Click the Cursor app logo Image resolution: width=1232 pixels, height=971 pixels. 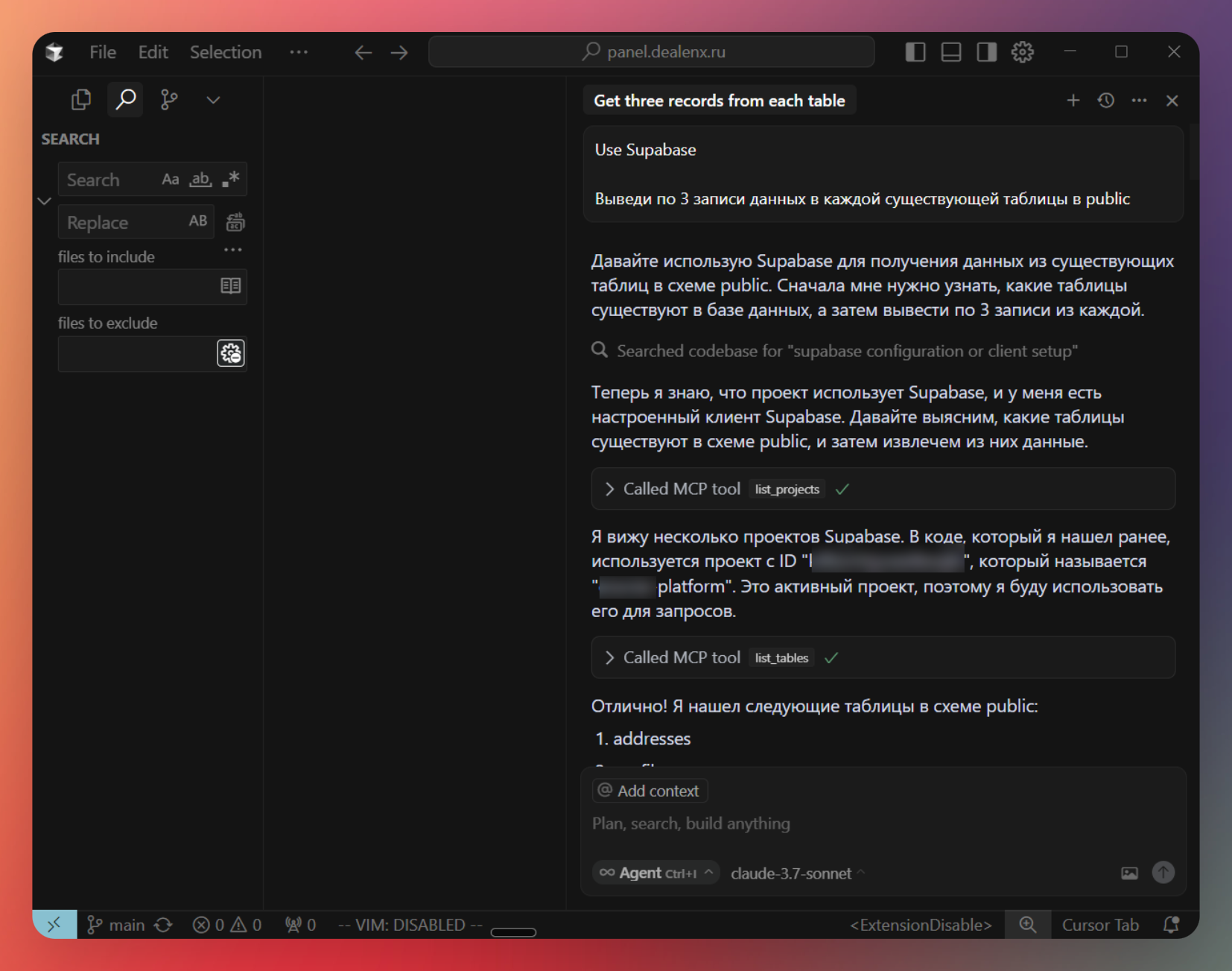[x=54, y=52]
